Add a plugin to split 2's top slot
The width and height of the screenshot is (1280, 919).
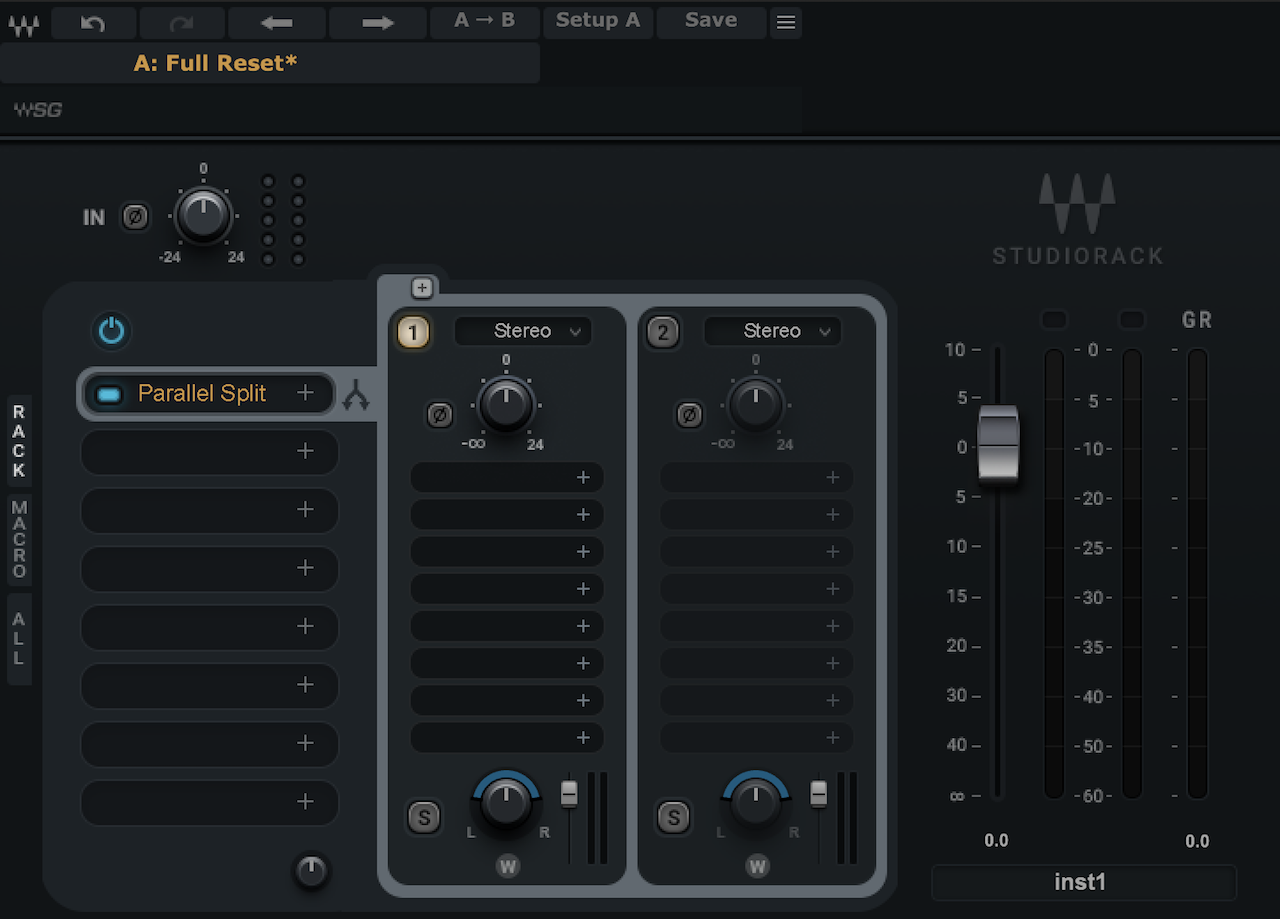coord(756,478)
